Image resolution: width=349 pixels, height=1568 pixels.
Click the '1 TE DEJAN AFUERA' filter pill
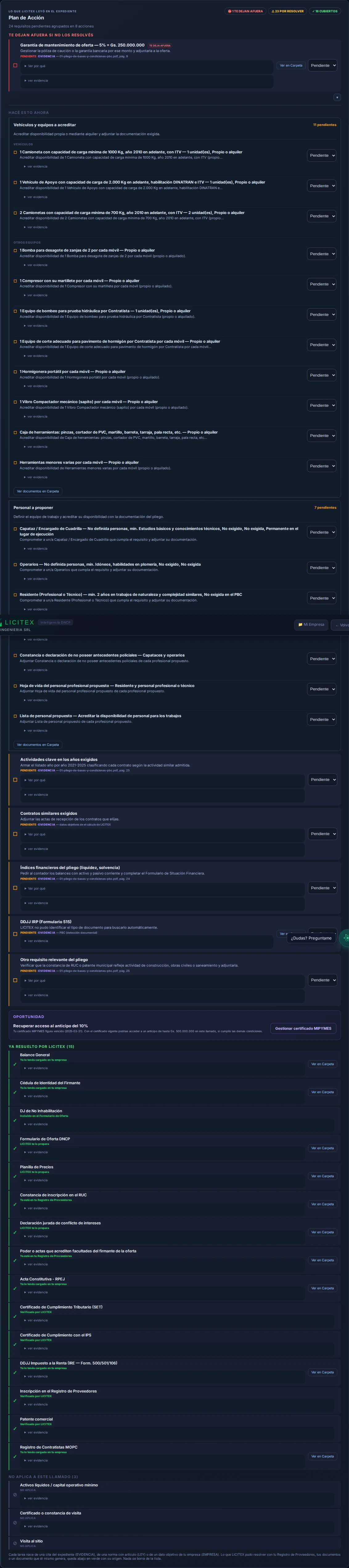click(245, 11)
